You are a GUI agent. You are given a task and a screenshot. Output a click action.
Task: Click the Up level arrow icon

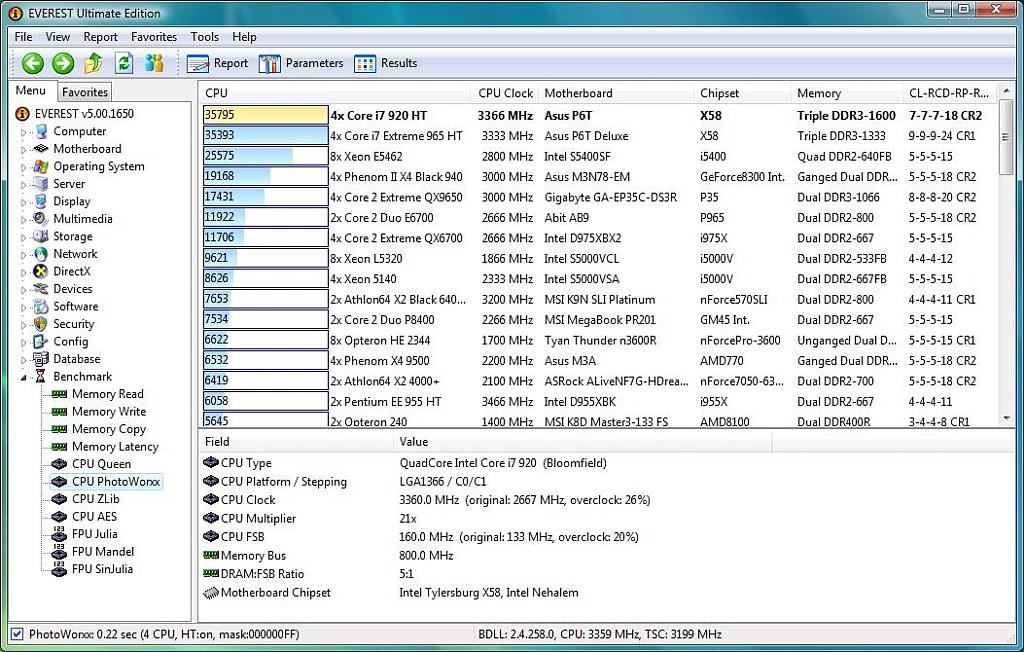point(93,63)
